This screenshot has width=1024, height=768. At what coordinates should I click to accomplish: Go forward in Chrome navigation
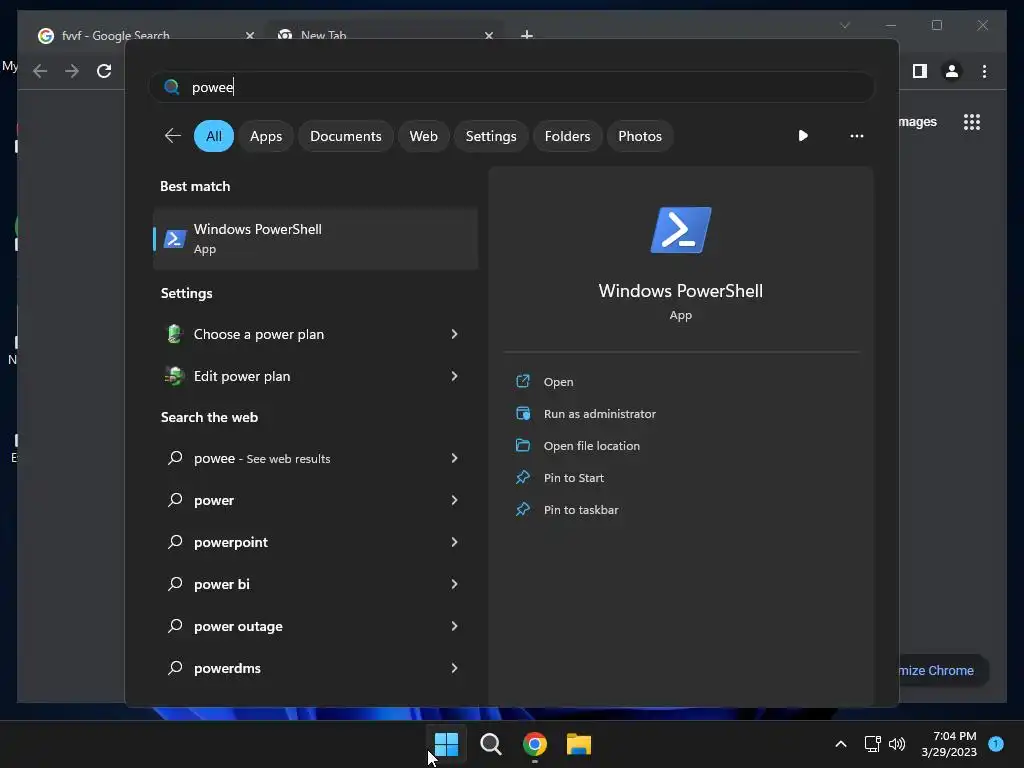(x=72, y=71)
